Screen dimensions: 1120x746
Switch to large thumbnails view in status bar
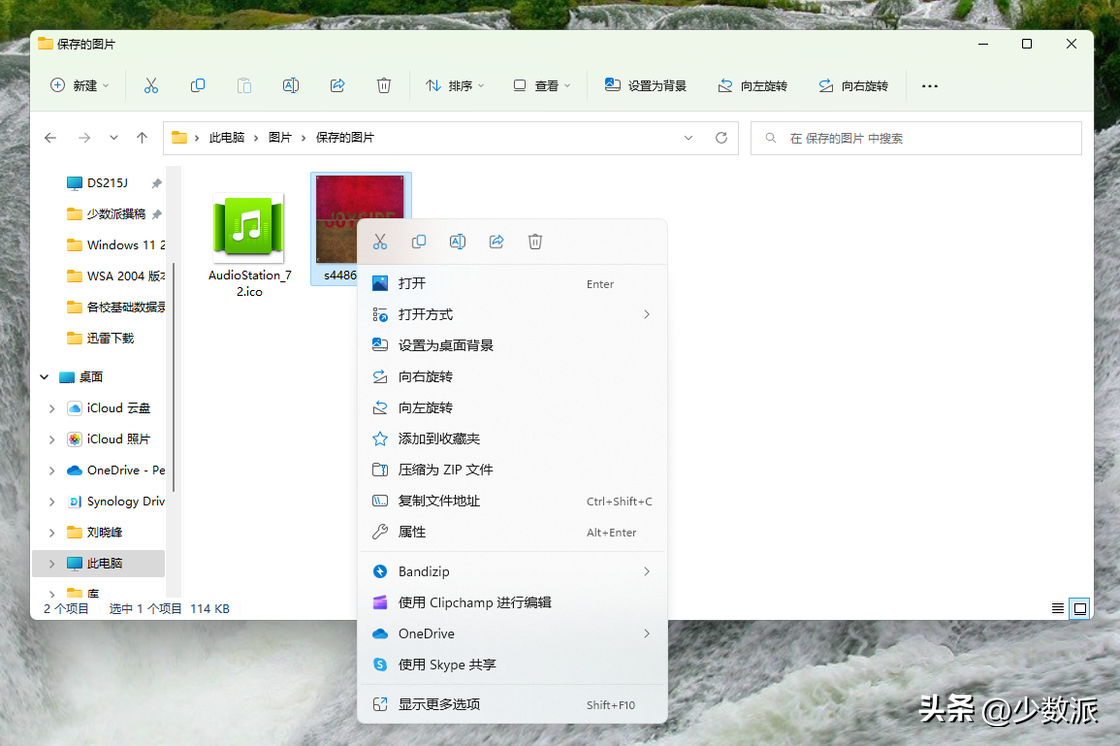click(x=1080, y=608)
